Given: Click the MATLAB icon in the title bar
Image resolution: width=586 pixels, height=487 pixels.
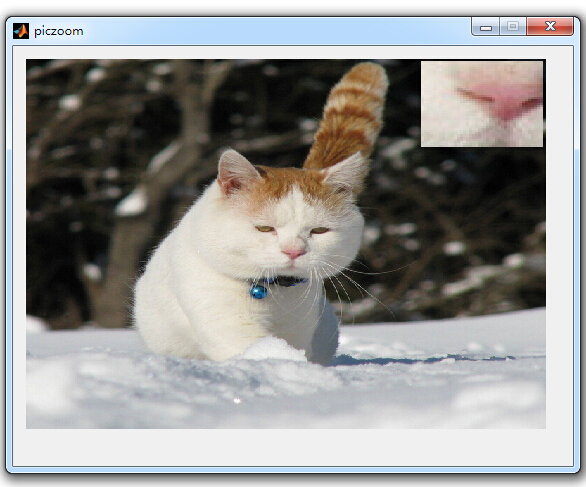Looking at the screenshot, I should (x=21, y=31).
